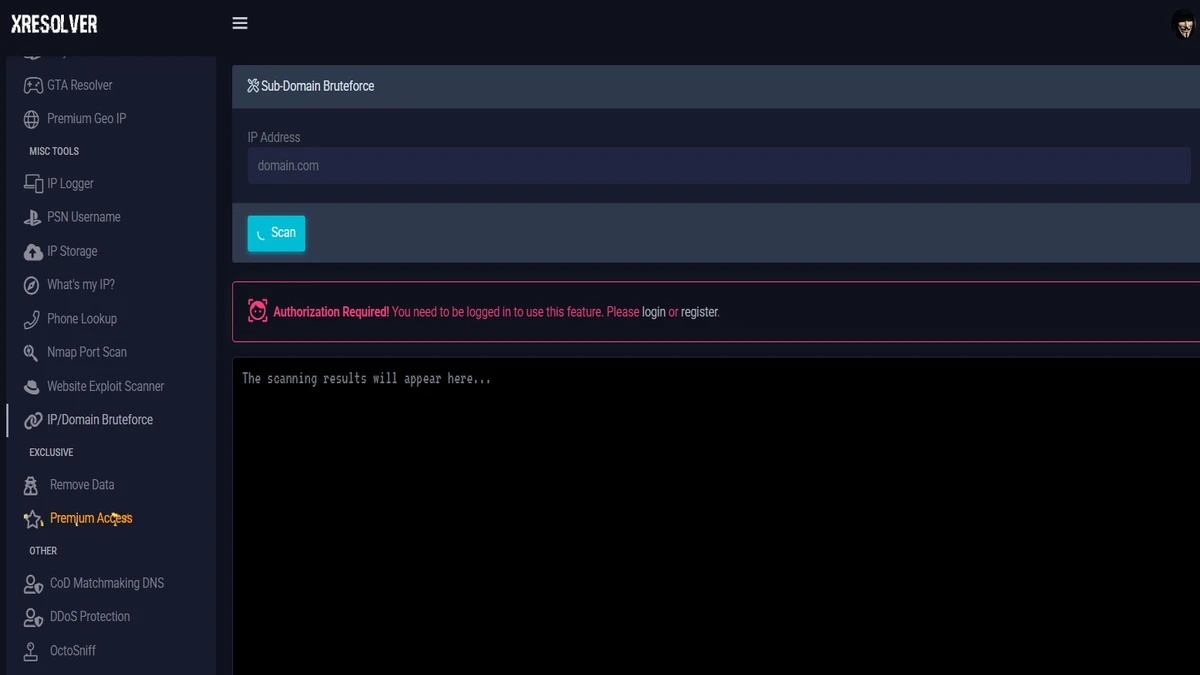Select IP/Domain Bruteforce in sidebar
1200x675 pixels.
click(100, 420)
